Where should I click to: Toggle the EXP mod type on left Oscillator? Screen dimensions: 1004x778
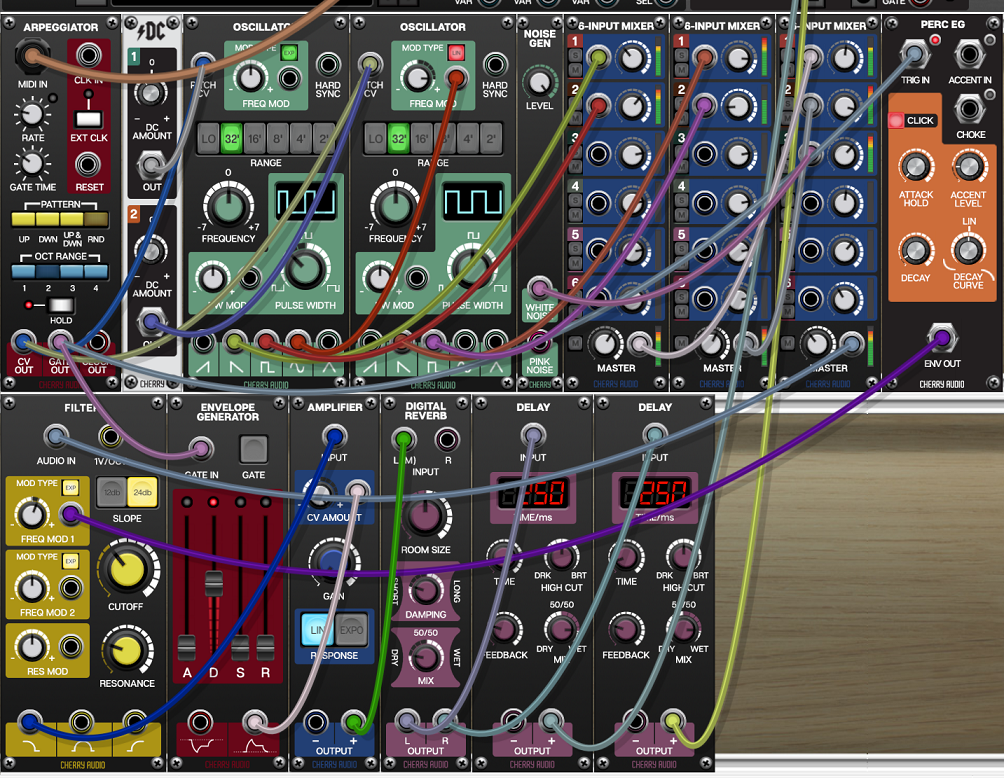click(x=289, y=53)
